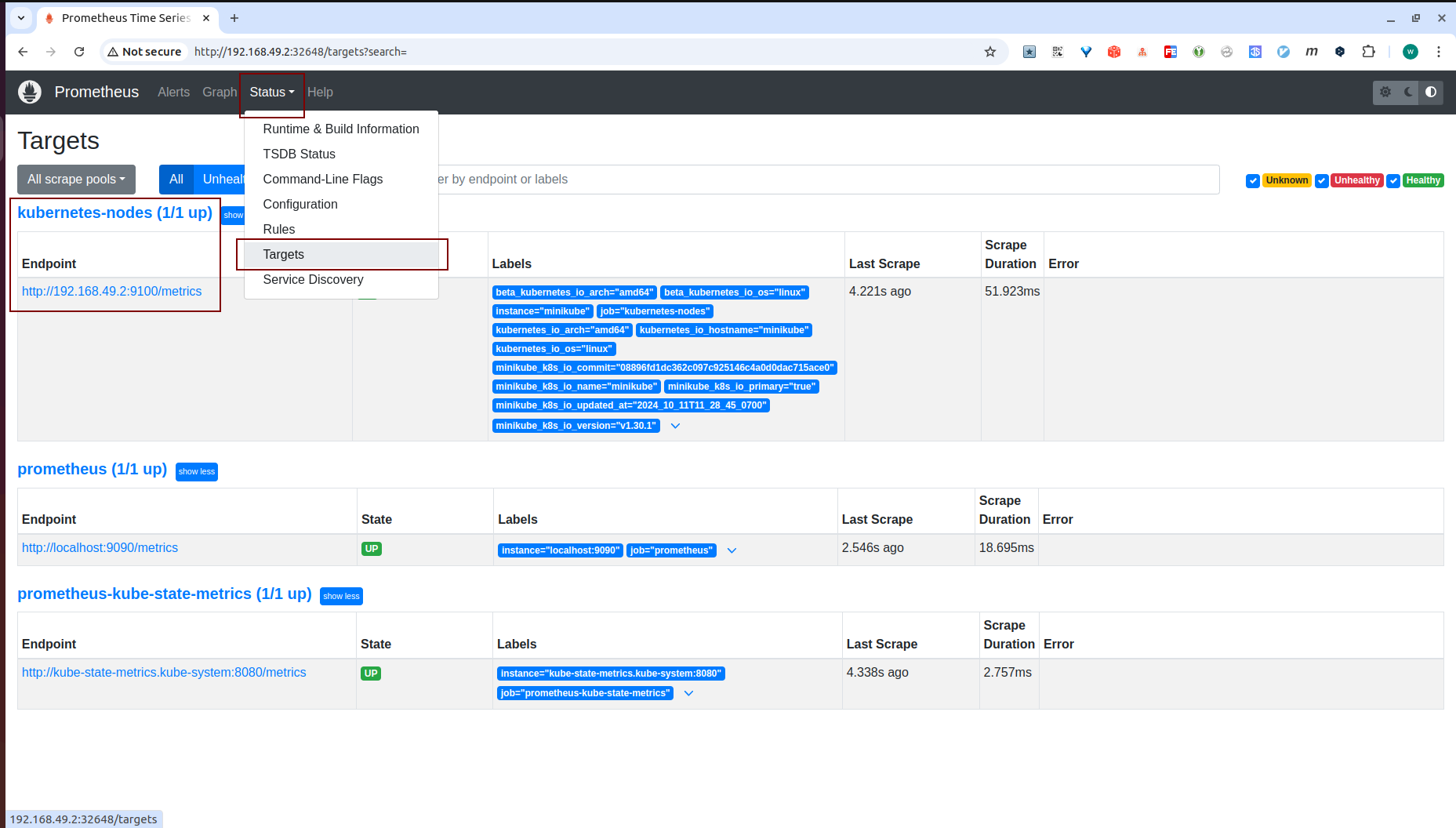This screenshot has width=1456, height=828.
Task: Select Configuration from Status menu
Action: pos(341,204)
